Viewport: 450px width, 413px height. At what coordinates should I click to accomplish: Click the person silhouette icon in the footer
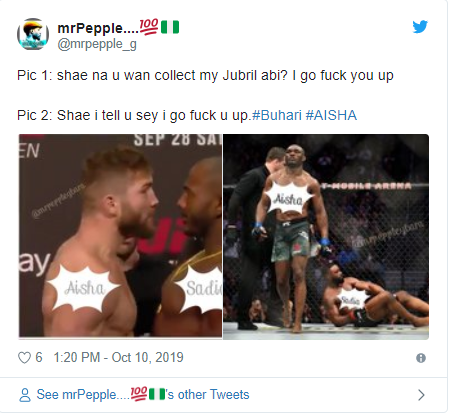[25, 395]
